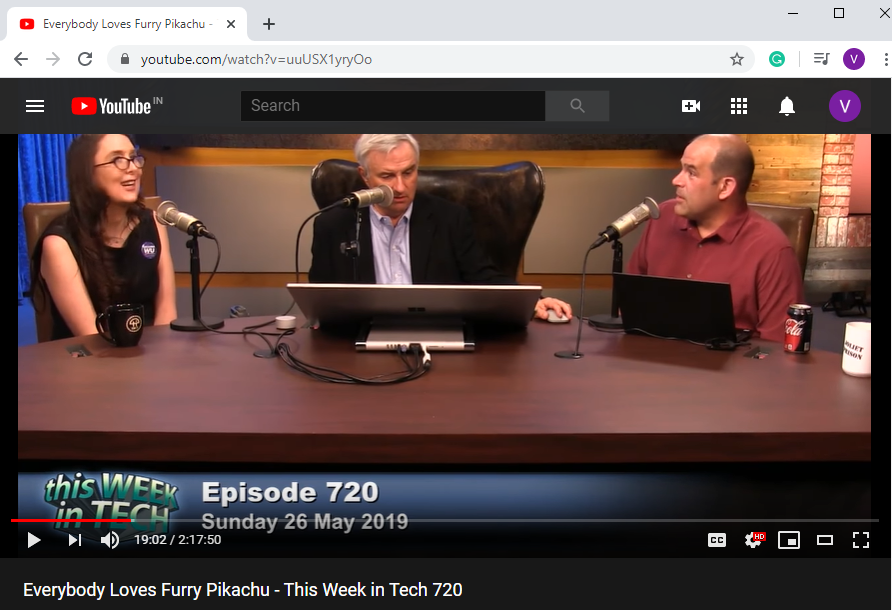Activate the miniplayer

click(788, 540)
